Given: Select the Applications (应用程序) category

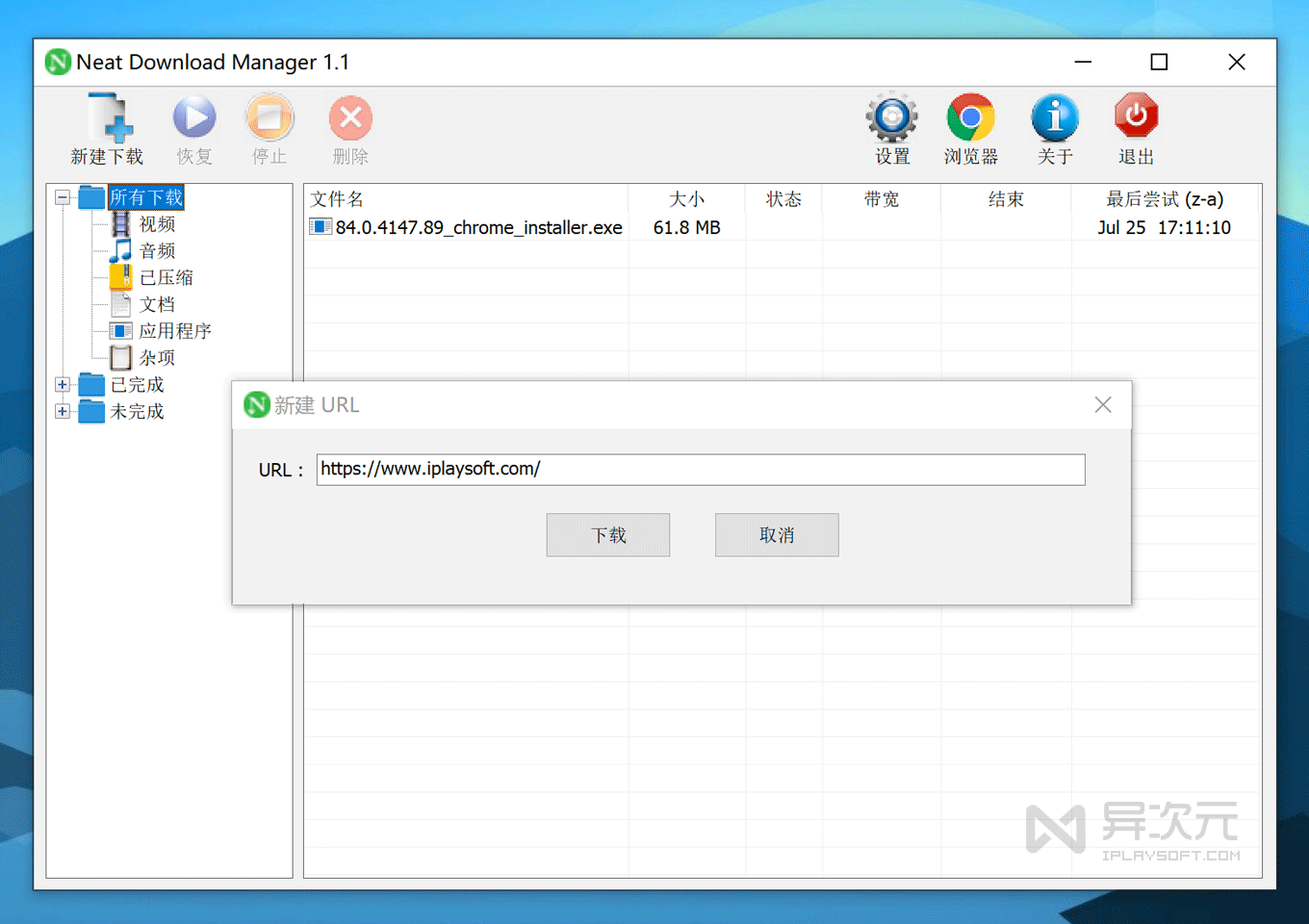Looking at the screenshot, I should click(x=173, y=331).
